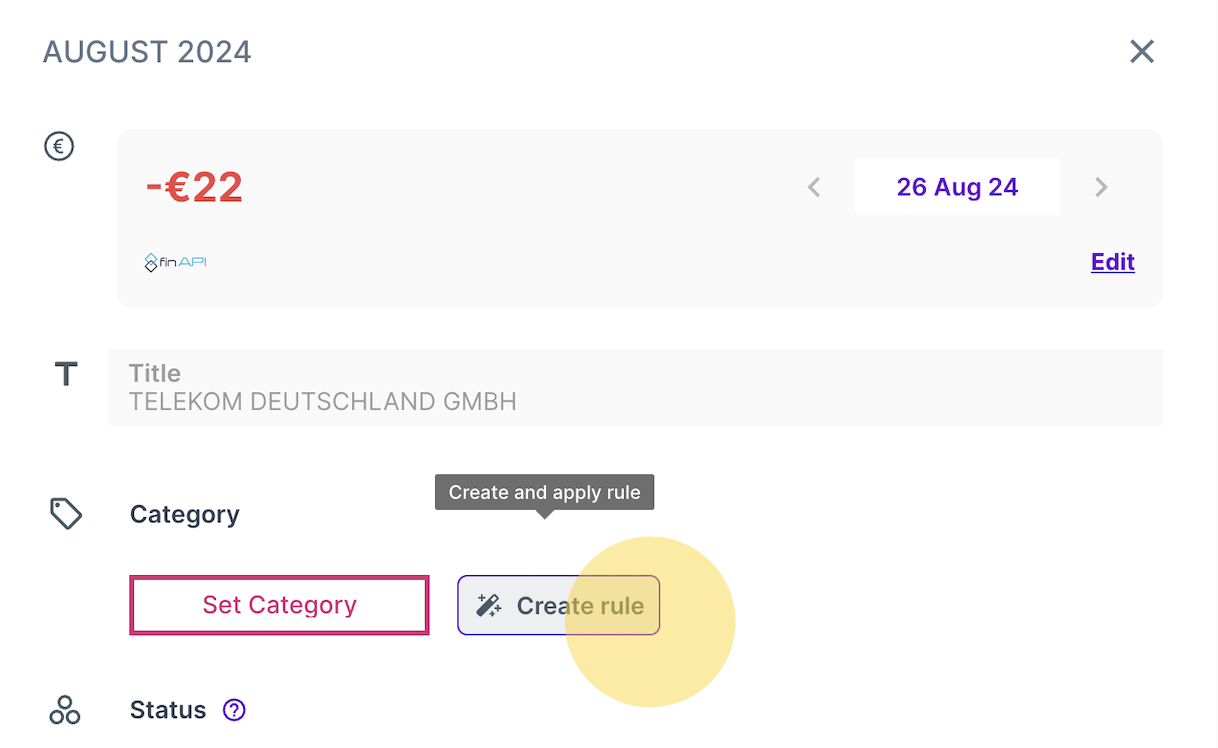Click the Create and apply rule tooltip
This screenshot has height=748, width=1218.
(544, 492)
